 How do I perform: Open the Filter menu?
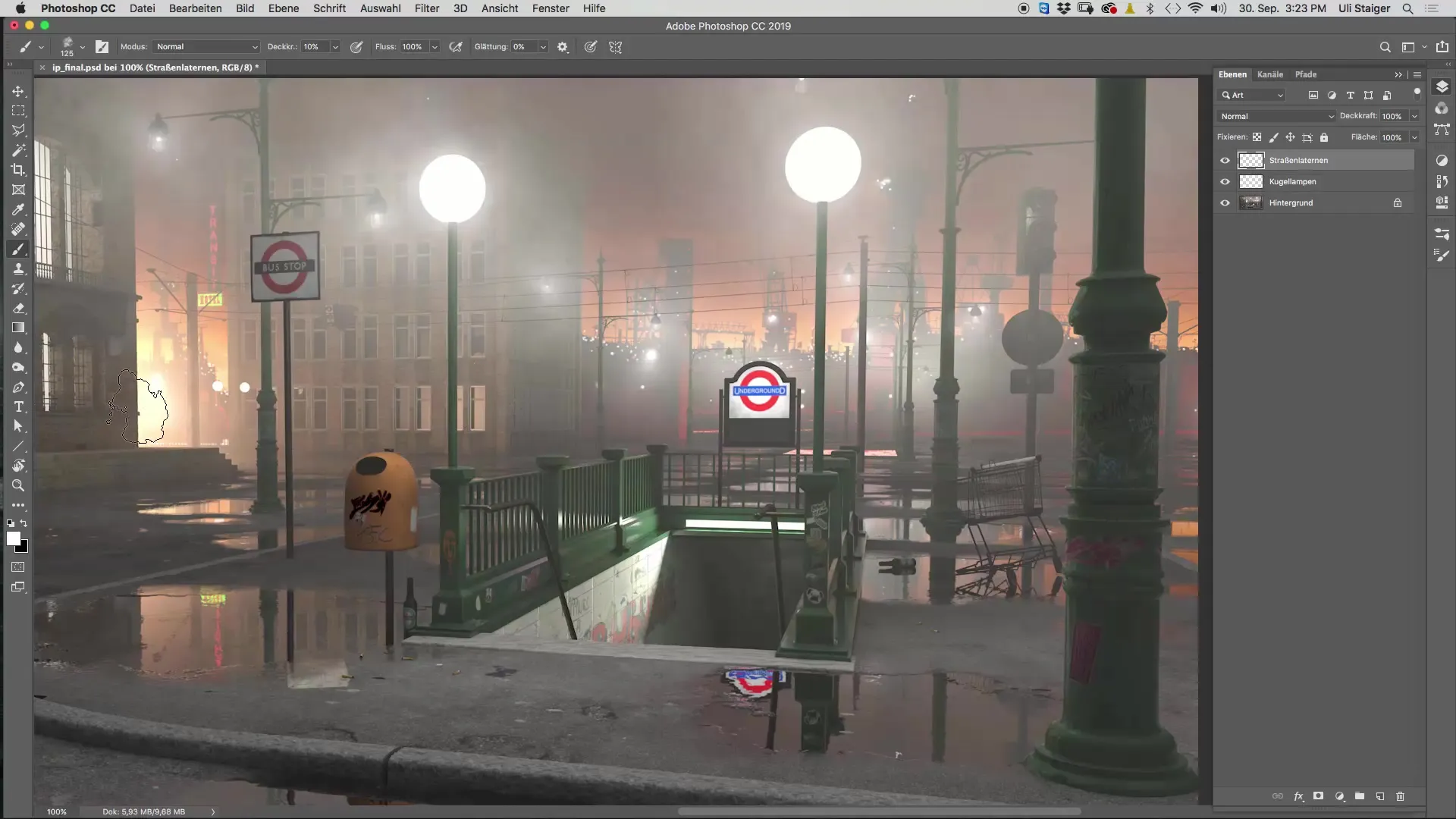tap(427, 8)
